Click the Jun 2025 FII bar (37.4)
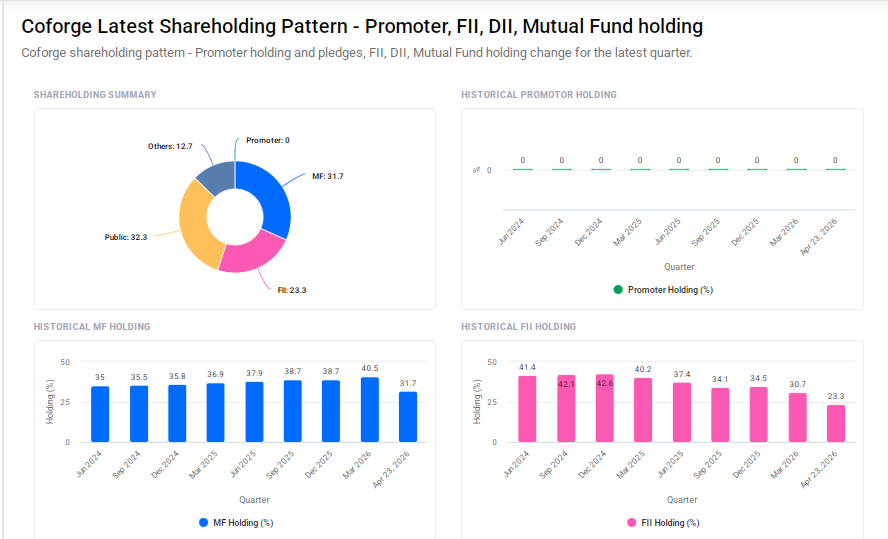888x539 pixels. click(682, 412)
